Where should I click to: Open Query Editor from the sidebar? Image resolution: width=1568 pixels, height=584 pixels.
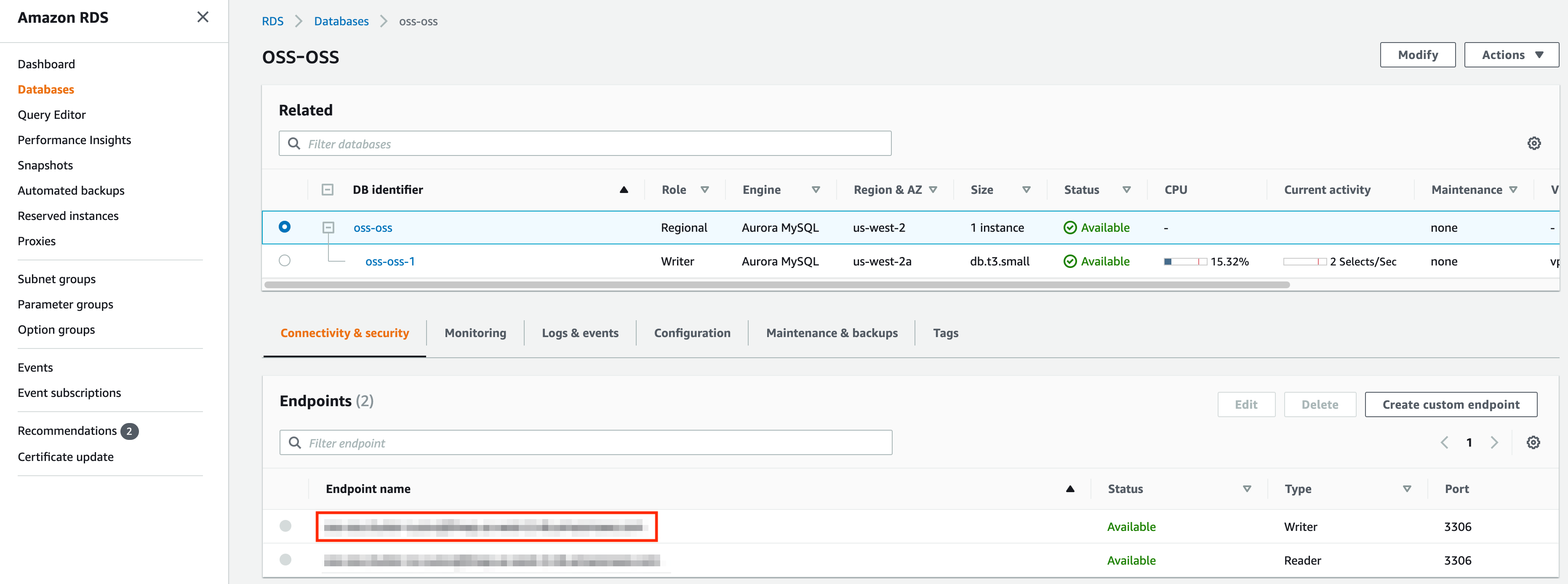pyautogui.click(x=52, y=115)
